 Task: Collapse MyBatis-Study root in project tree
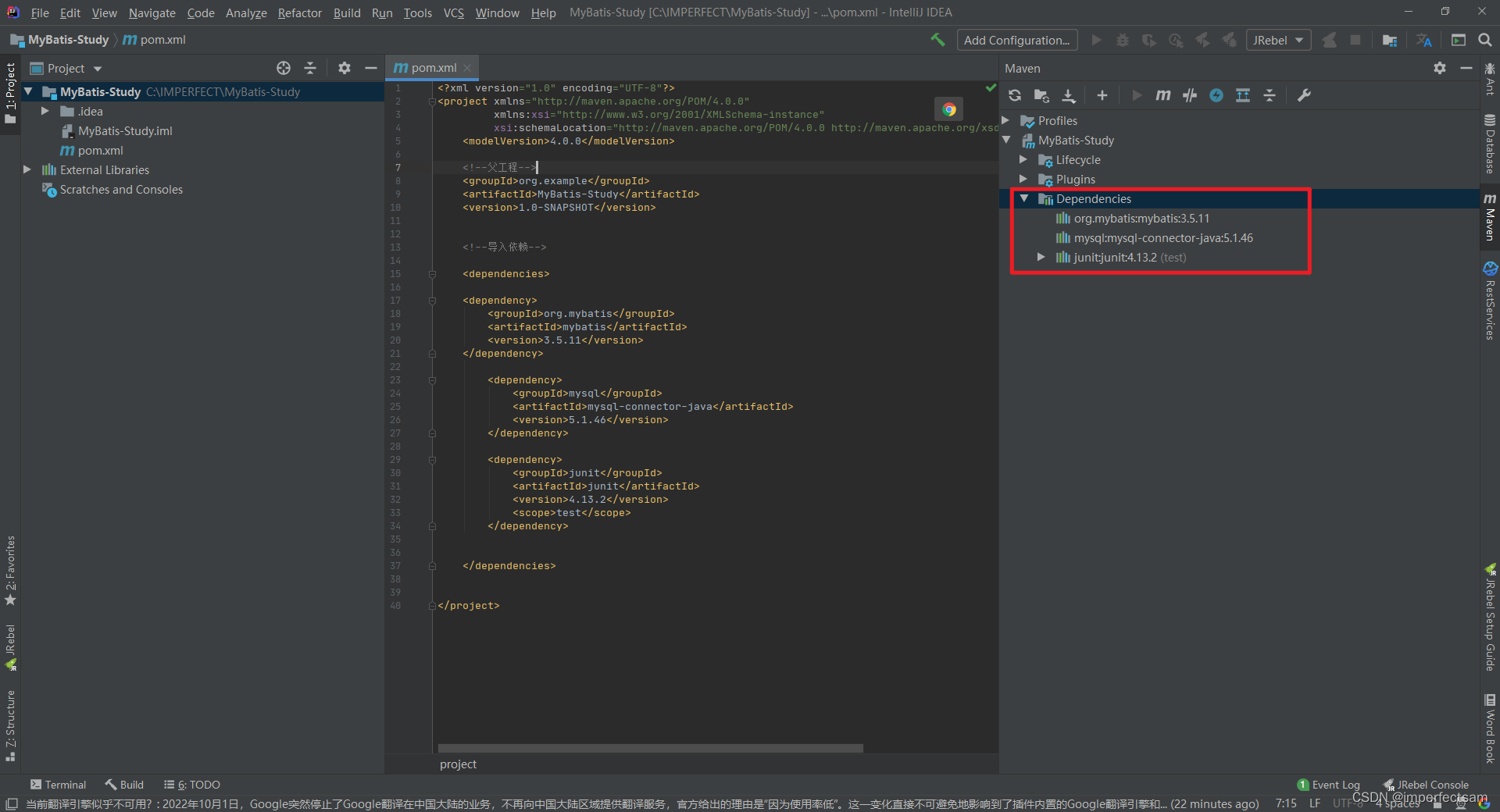[x=28, y=91]
